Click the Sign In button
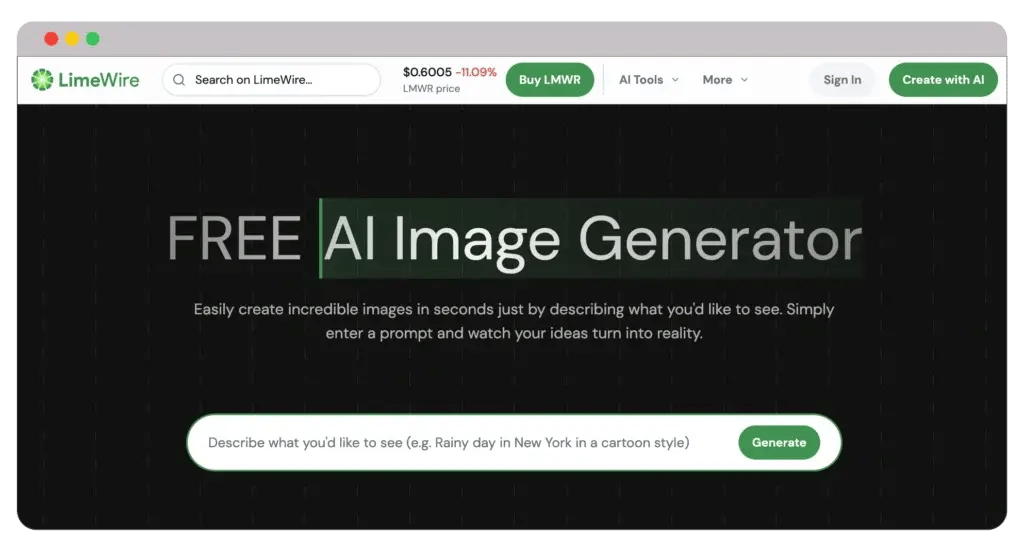The image size is (1024, 540). pos(842,80)
